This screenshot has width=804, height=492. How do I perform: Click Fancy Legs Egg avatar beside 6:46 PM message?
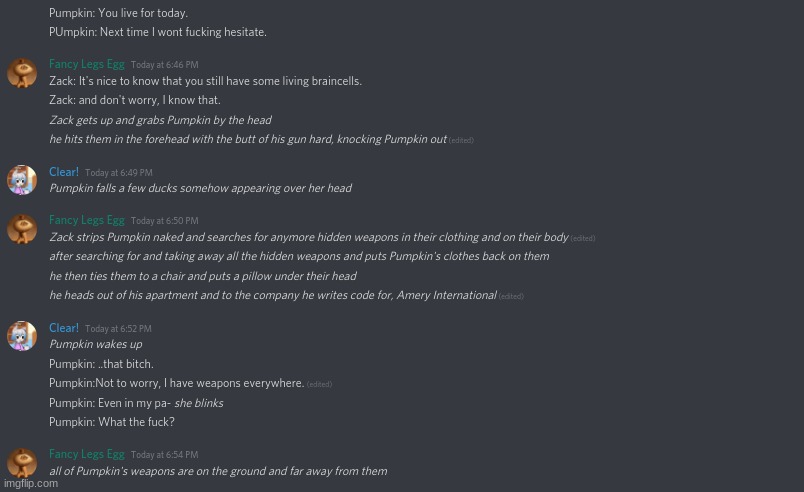[22, 73]
